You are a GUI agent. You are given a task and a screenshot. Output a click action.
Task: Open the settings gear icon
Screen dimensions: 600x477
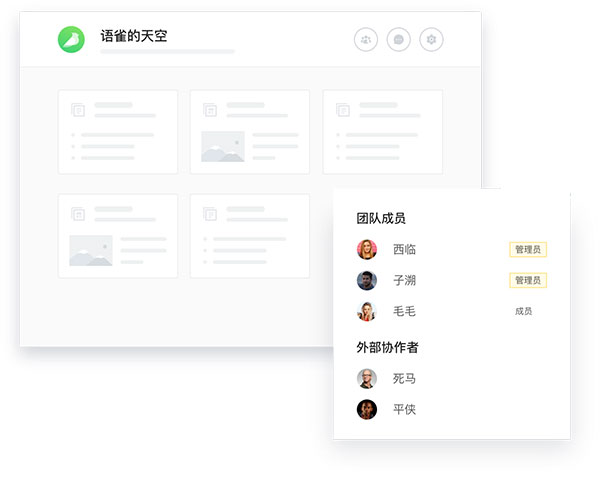click(431, 39)
